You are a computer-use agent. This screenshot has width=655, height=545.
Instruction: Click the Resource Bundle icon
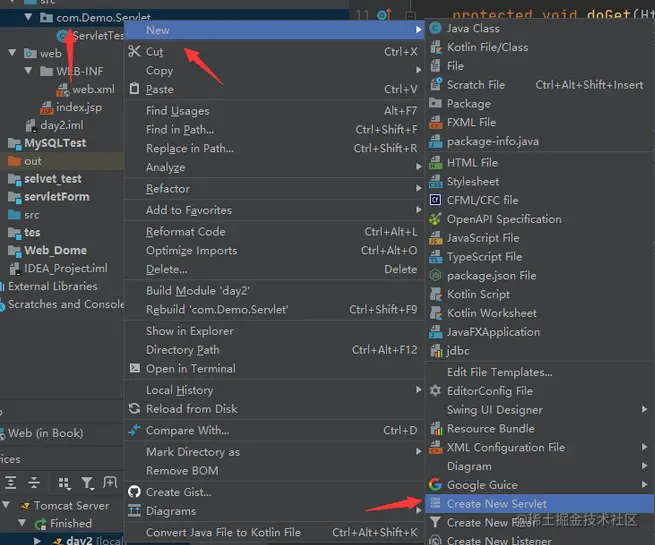(x=435, y=428)
